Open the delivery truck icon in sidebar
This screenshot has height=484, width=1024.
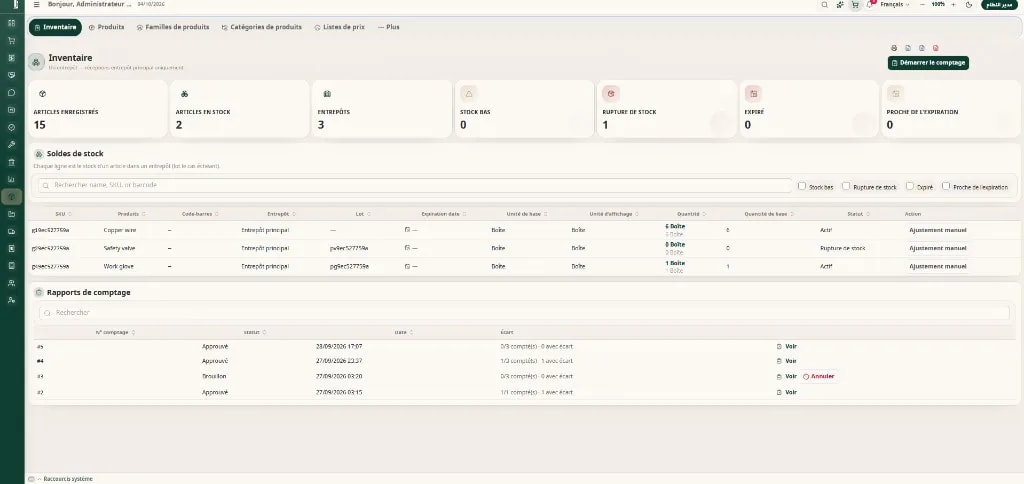(11, 231)
